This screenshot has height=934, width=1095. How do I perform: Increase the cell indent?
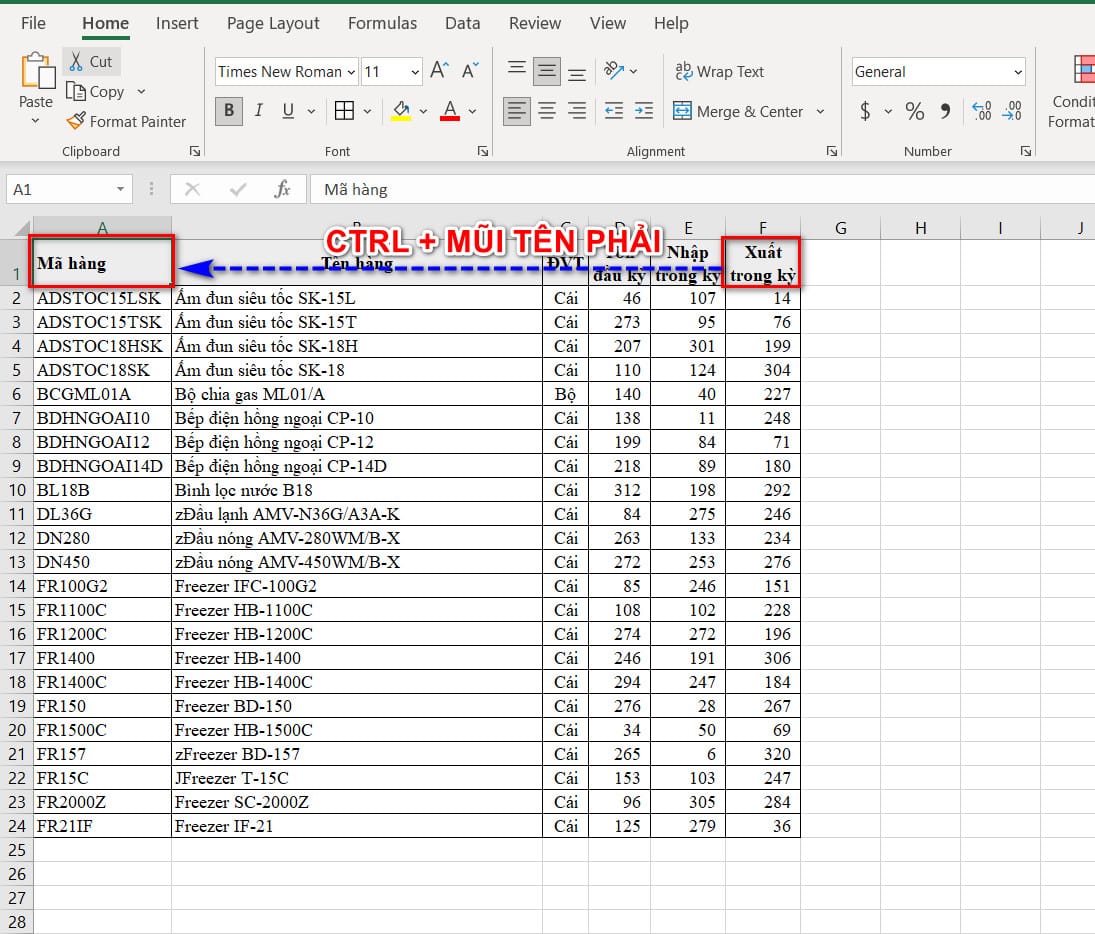tap(644, 110)
